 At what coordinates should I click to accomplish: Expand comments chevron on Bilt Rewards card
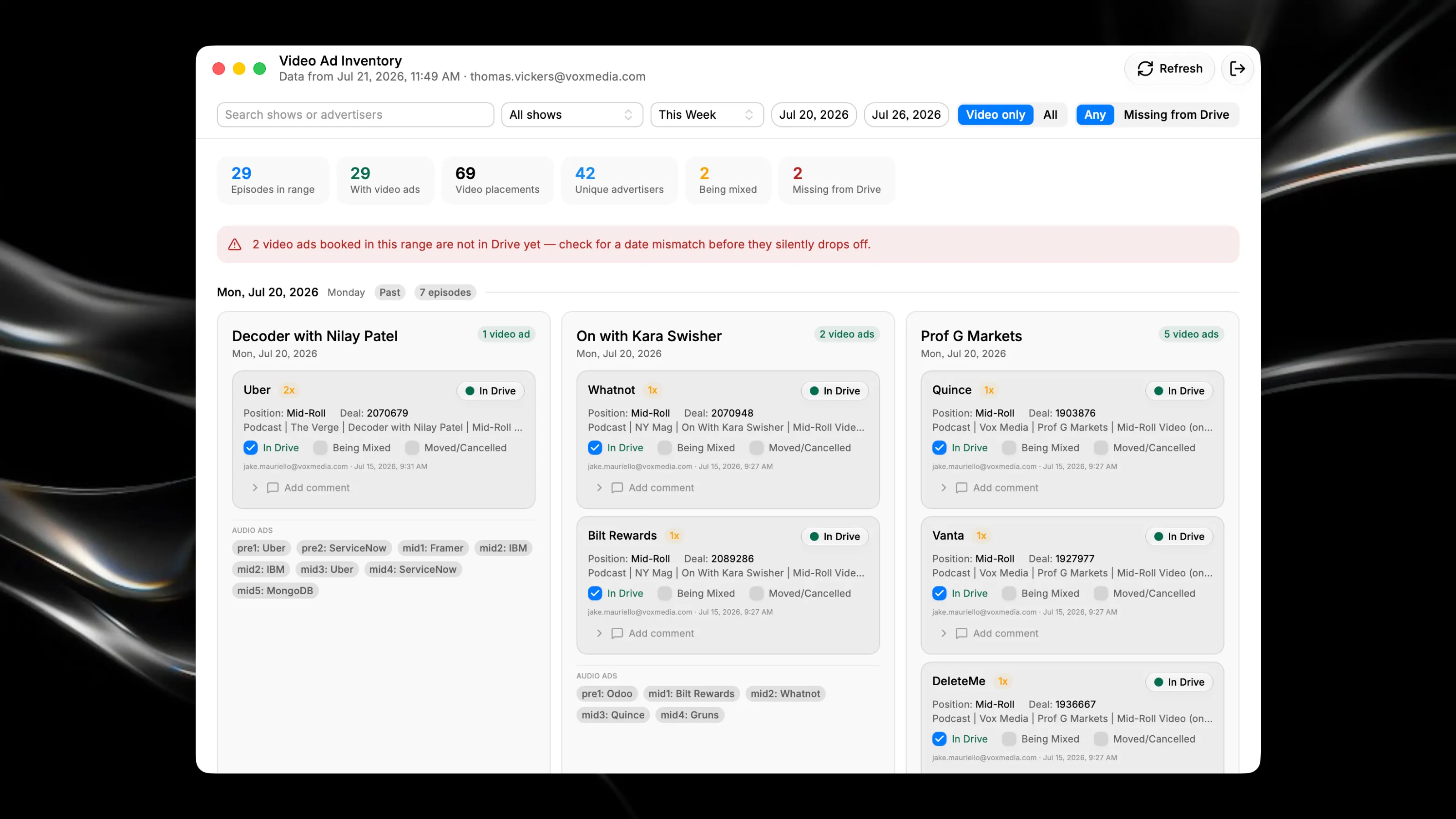599,634
